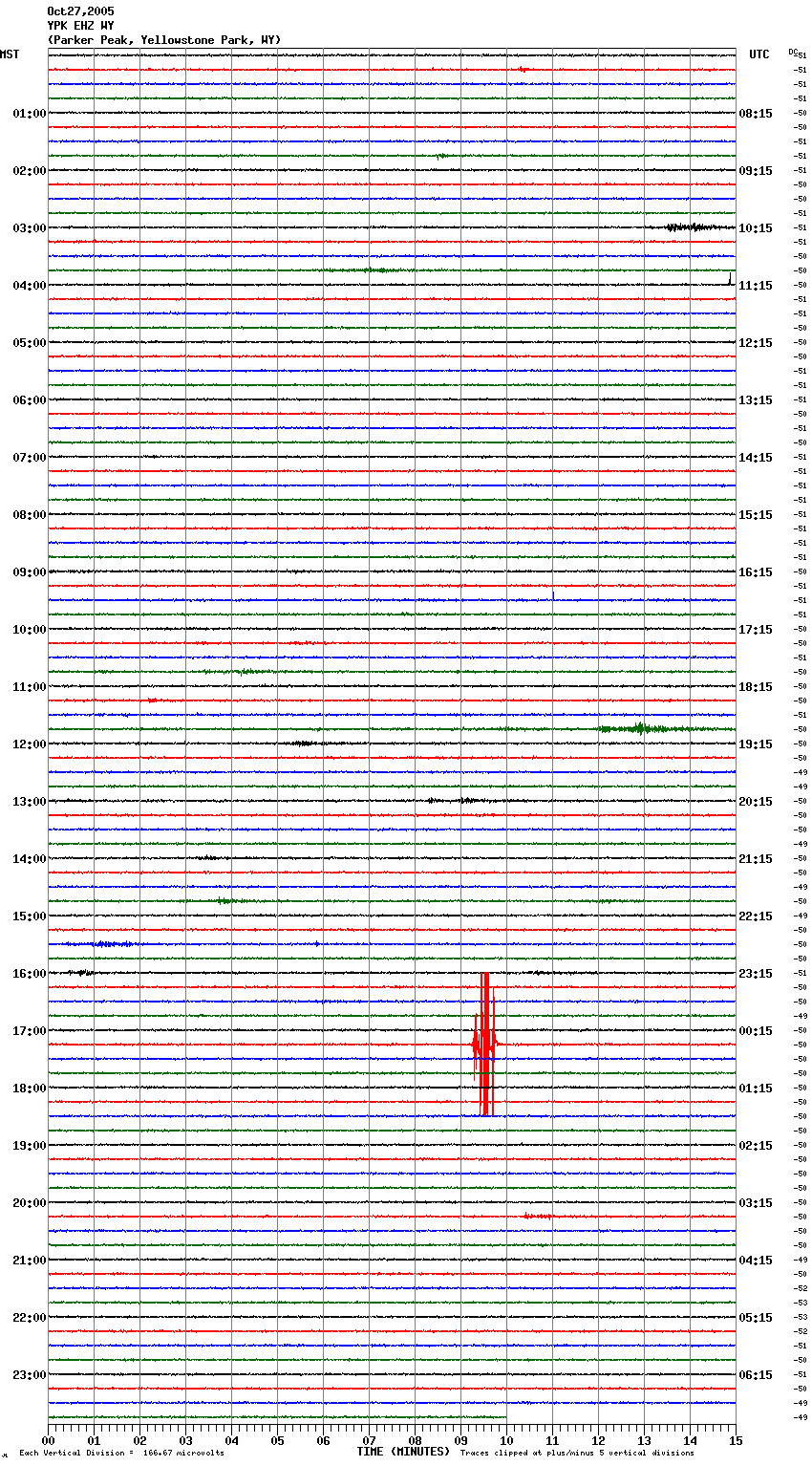Select the 07:00 MST time label

tap(30, 458)
